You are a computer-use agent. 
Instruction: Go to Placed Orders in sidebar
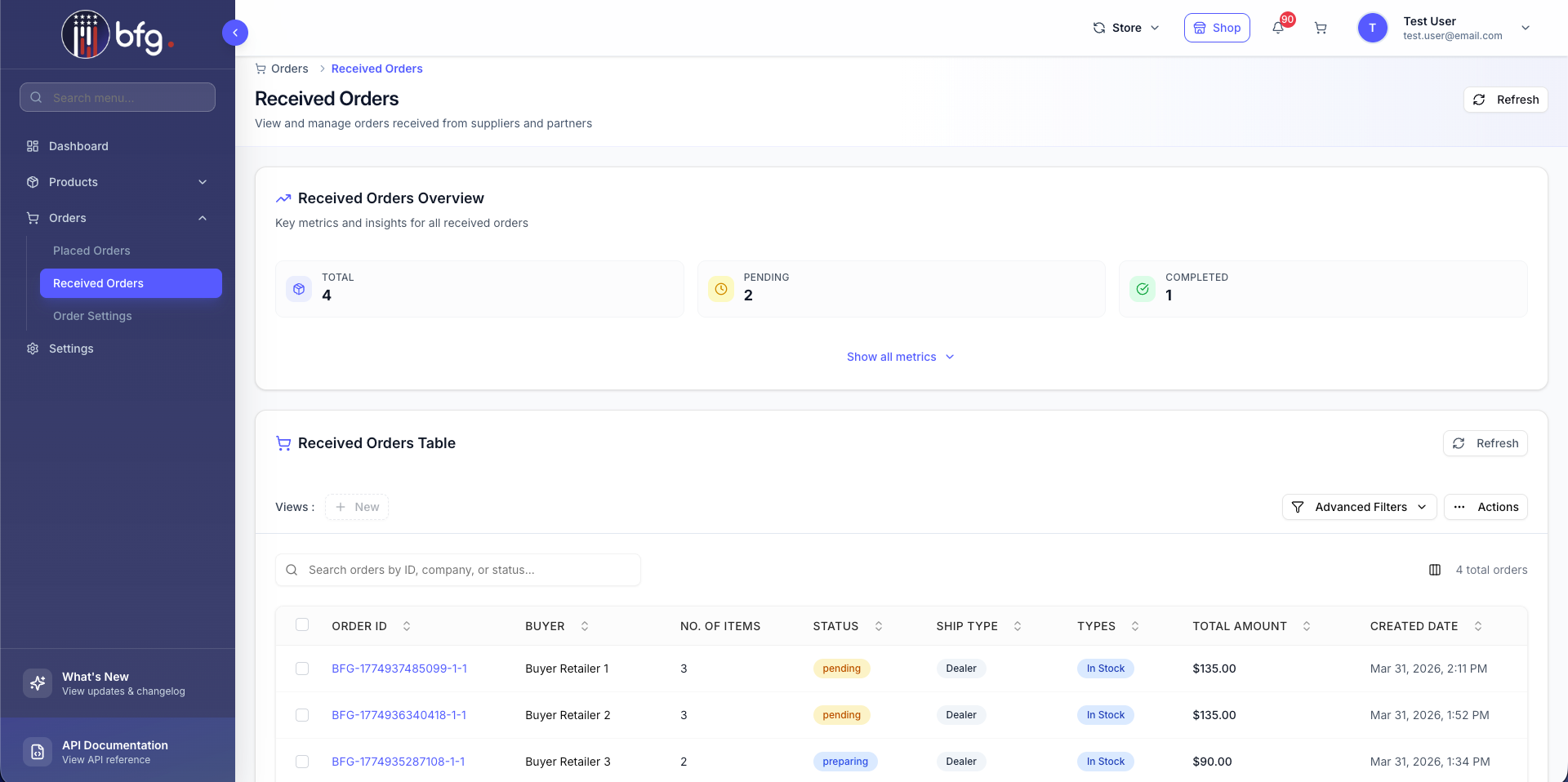(91, 251)
